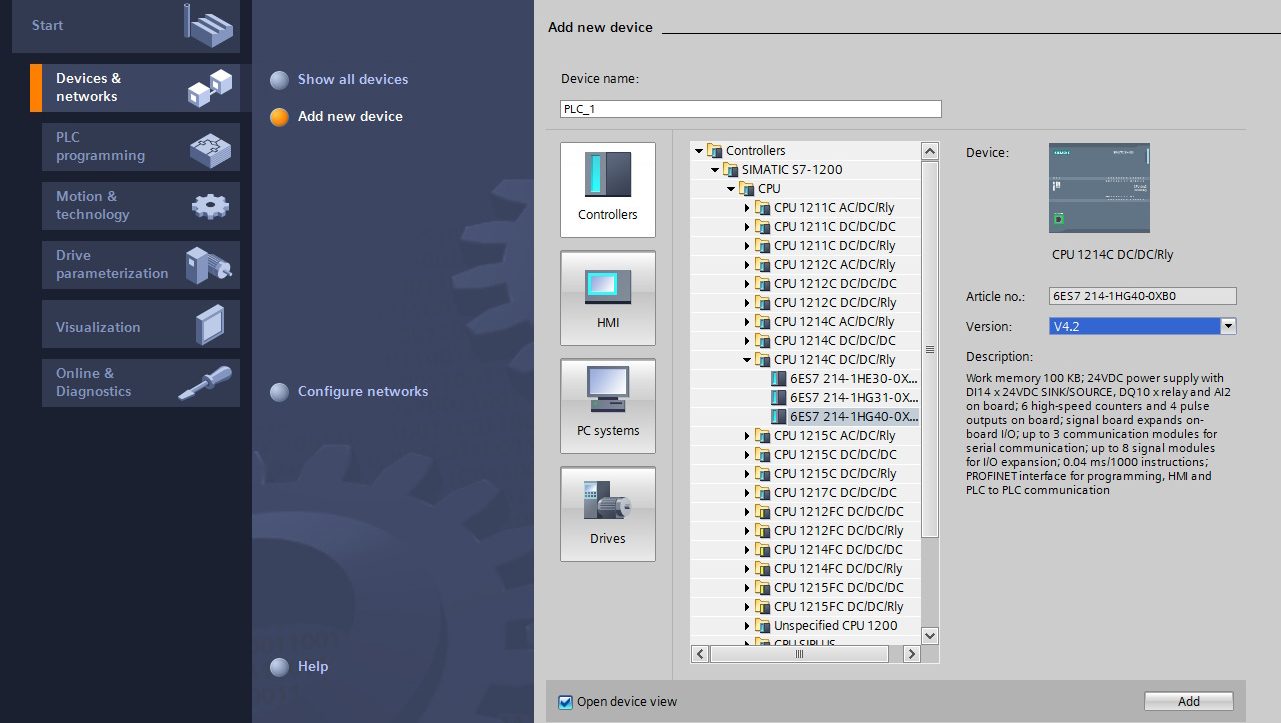Open Online & Diagnostics screwdriver section
The height and width of the screenshot is (723, 1281).
pos(141,383)
